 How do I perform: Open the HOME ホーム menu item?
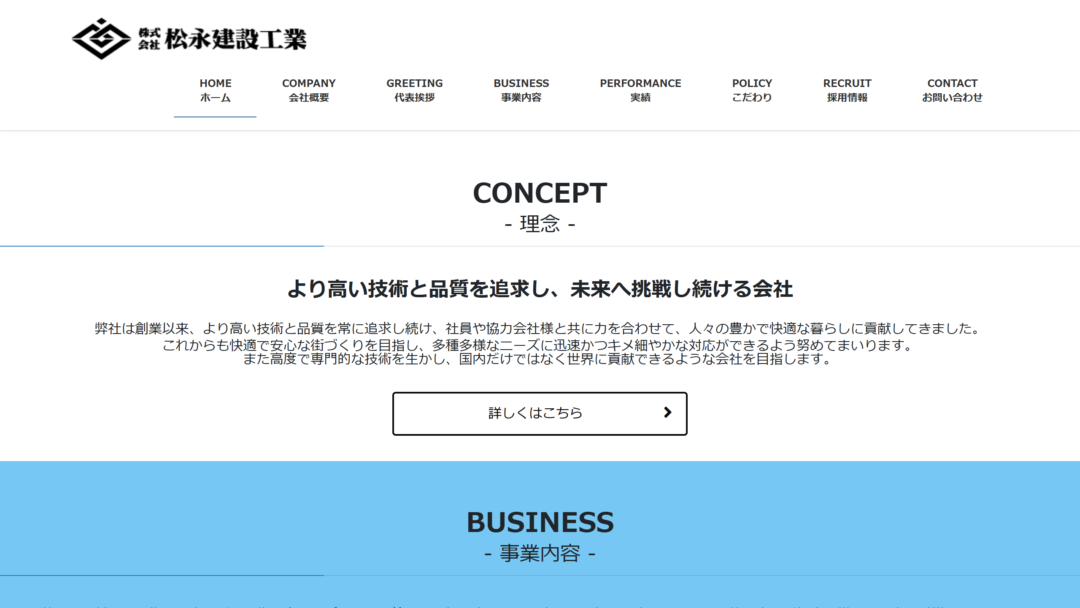click(215, 90)
